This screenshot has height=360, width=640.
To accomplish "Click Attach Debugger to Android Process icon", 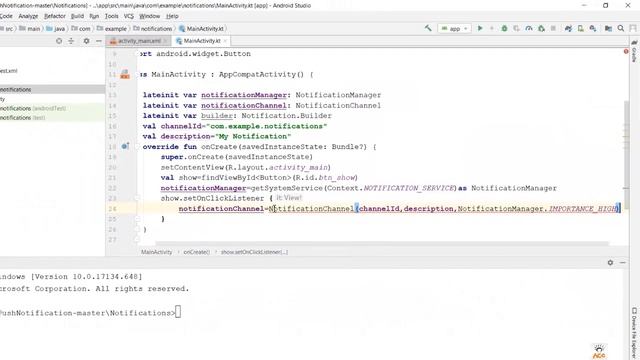I will coord(541,28).
